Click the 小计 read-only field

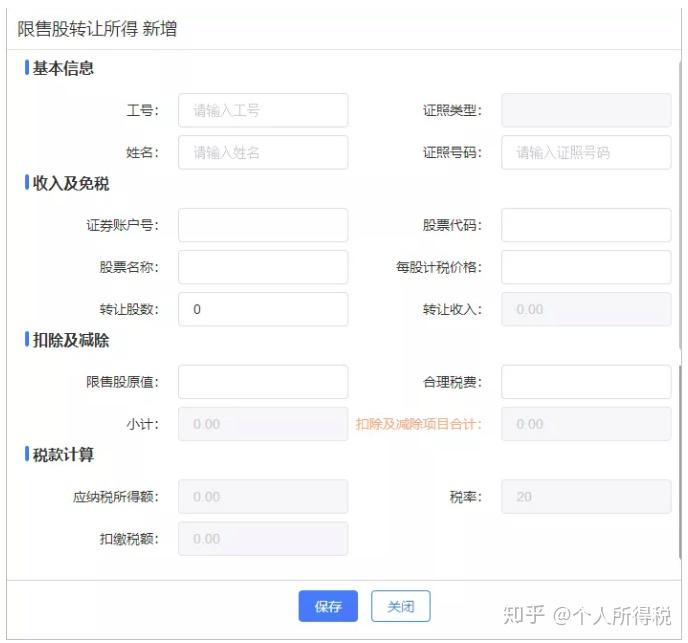point(263,424)
